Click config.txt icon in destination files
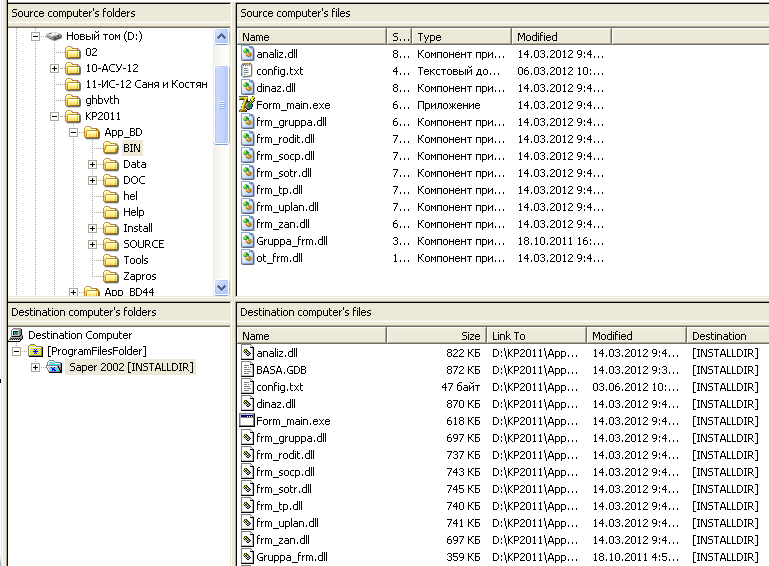 [x=248, y=386]
